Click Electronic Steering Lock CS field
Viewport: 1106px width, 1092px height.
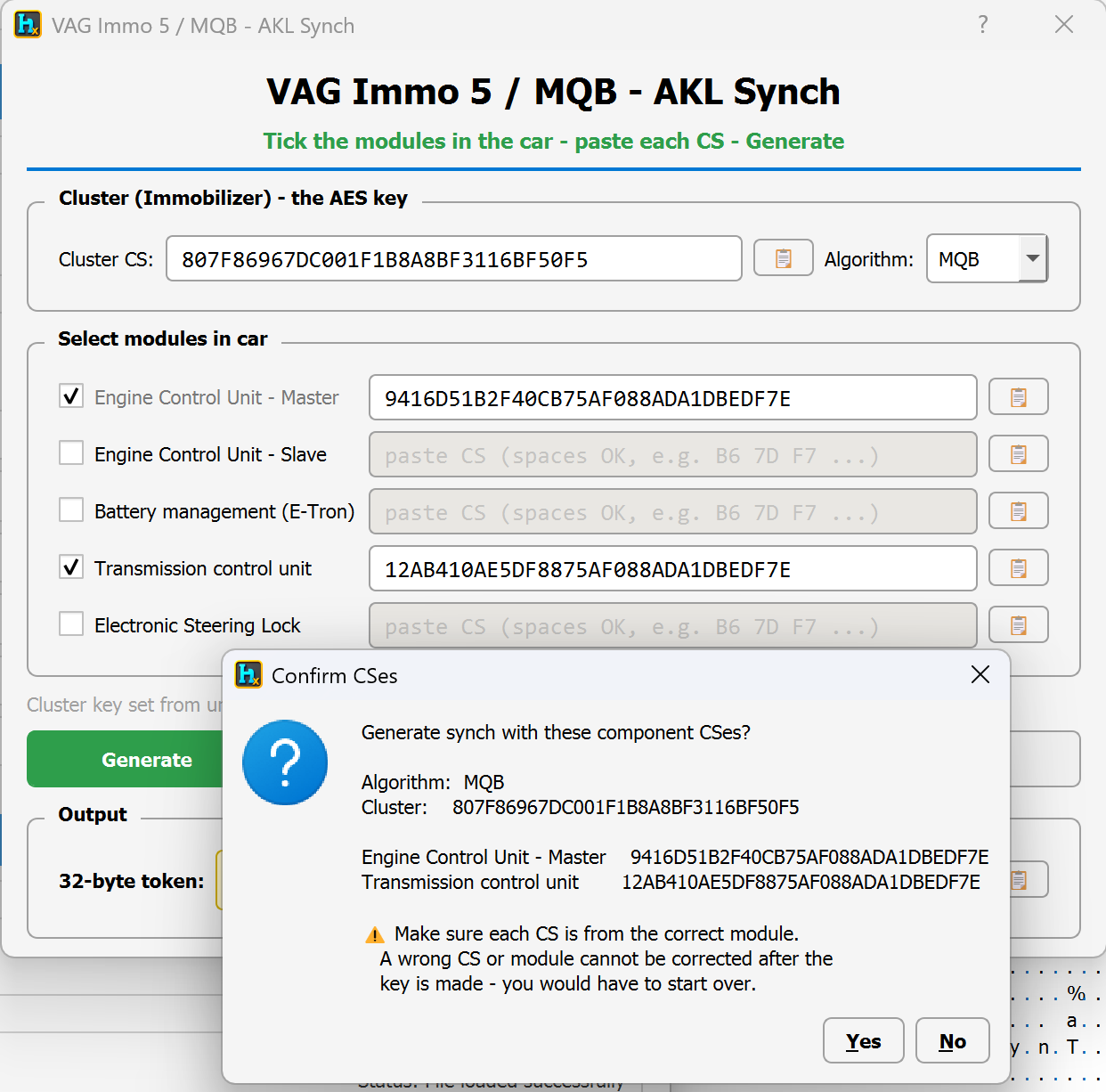[x=673, y=625]
